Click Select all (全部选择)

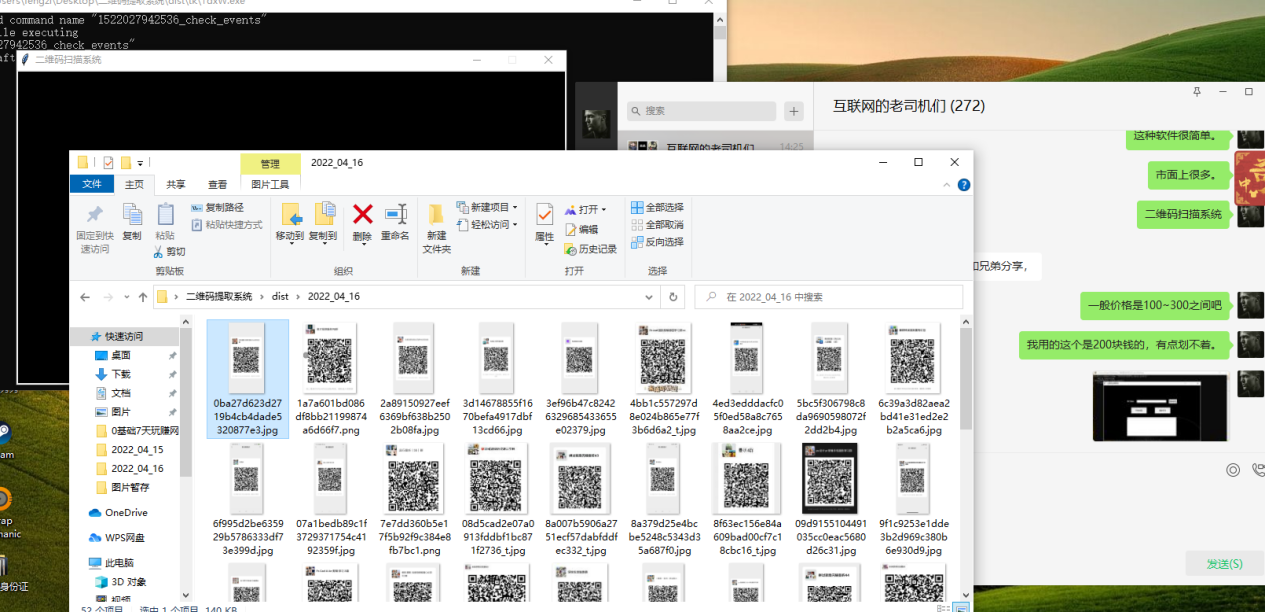[x=657, y=207]
